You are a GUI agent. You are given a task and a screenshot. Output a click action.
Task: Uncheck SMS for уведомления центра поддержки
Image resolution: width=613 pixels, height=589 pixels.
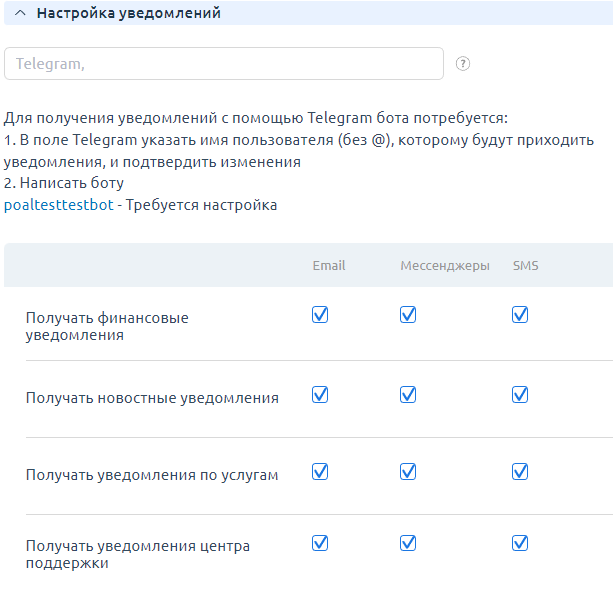point(520,543)
